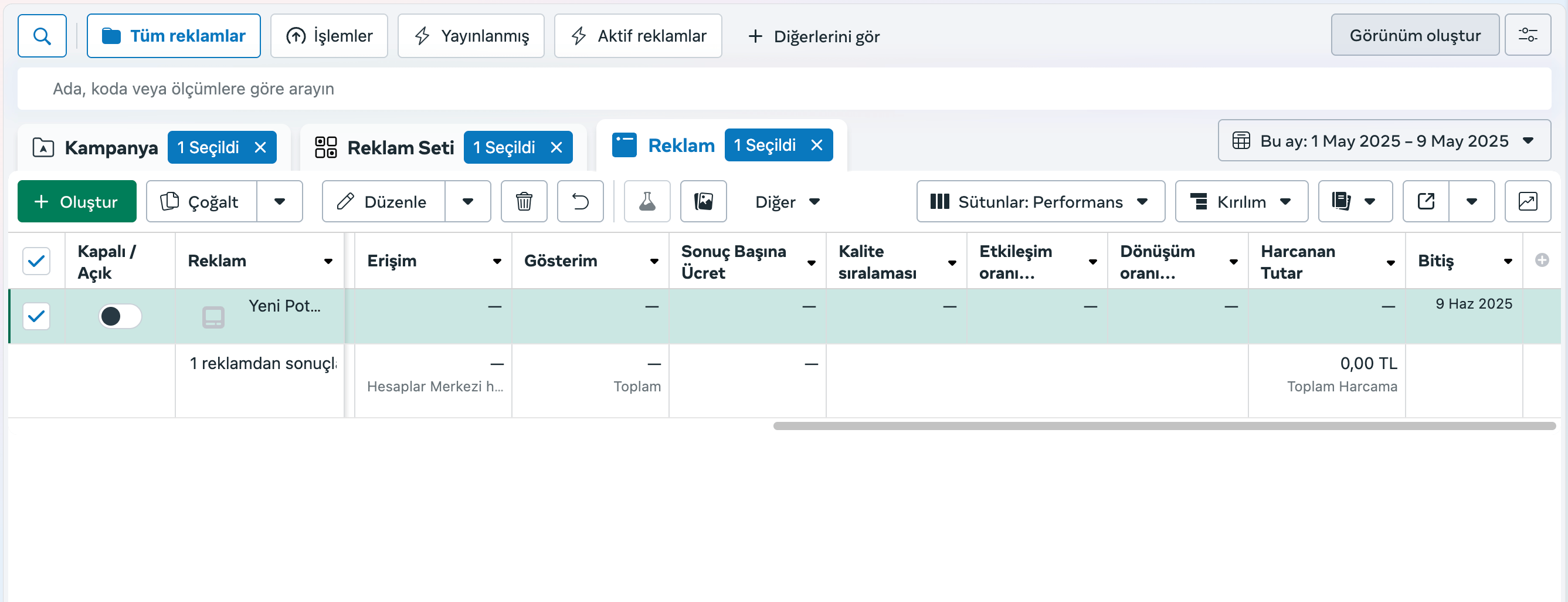Clear the Kampanya 1 Seçildi selection
The image size is (1568, 602).
tap(260, 147)
